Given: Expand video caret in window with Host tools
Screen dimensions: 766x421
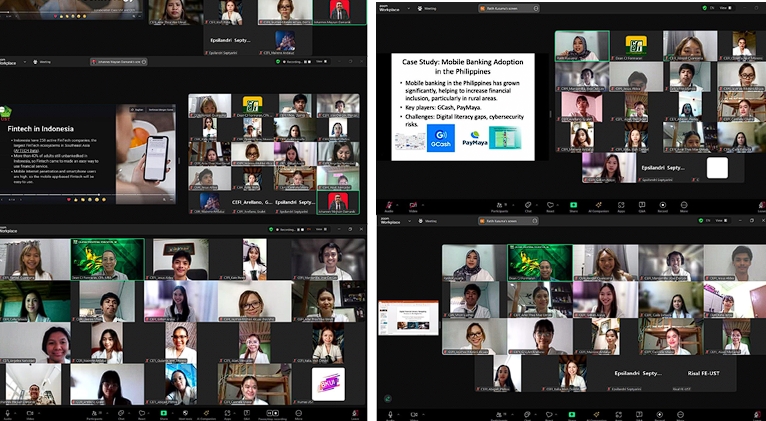Looking at the screenshot, I should tap(39, 413).
